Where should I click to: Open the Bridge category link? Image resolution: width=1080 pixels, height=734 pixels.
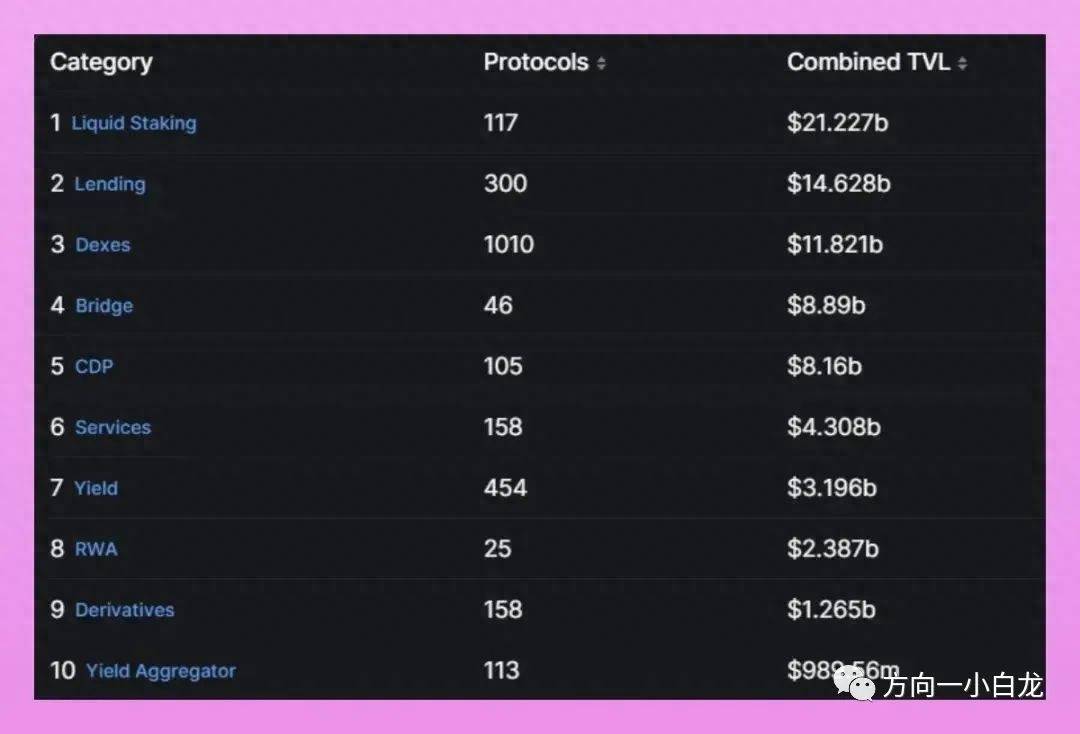tap(104, 306)
